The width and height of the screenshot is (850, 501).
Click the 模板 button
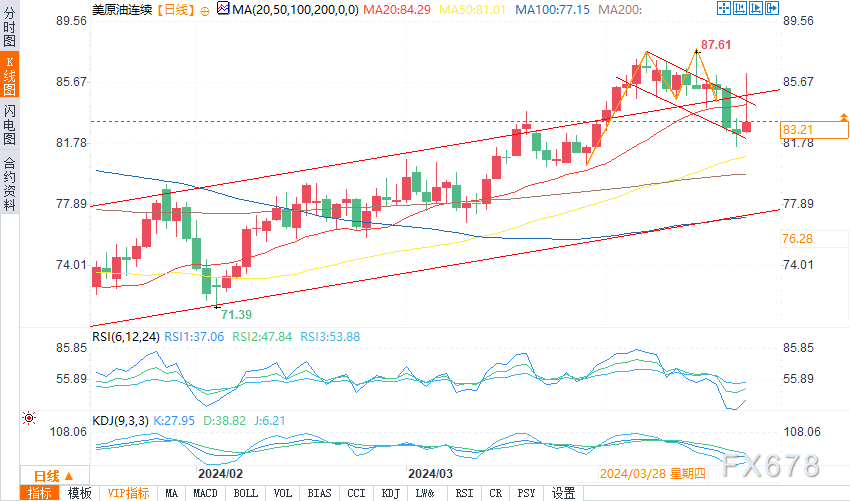(79, 493)
